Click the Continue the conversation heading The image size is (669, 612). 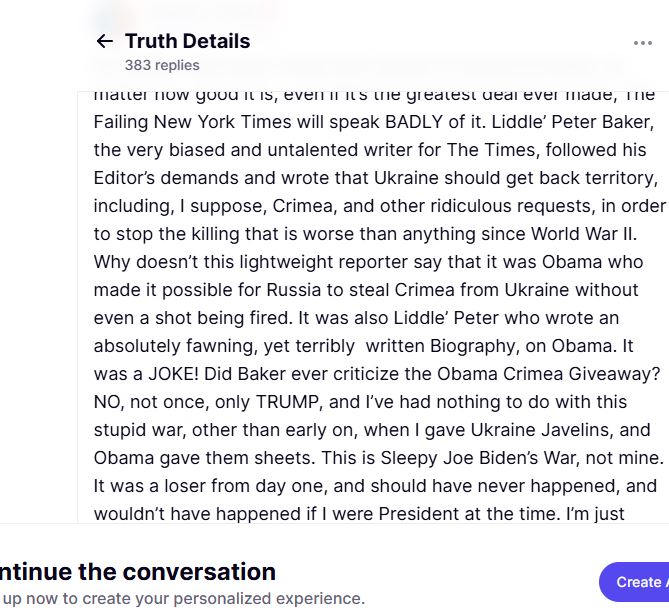coord(138,571)
